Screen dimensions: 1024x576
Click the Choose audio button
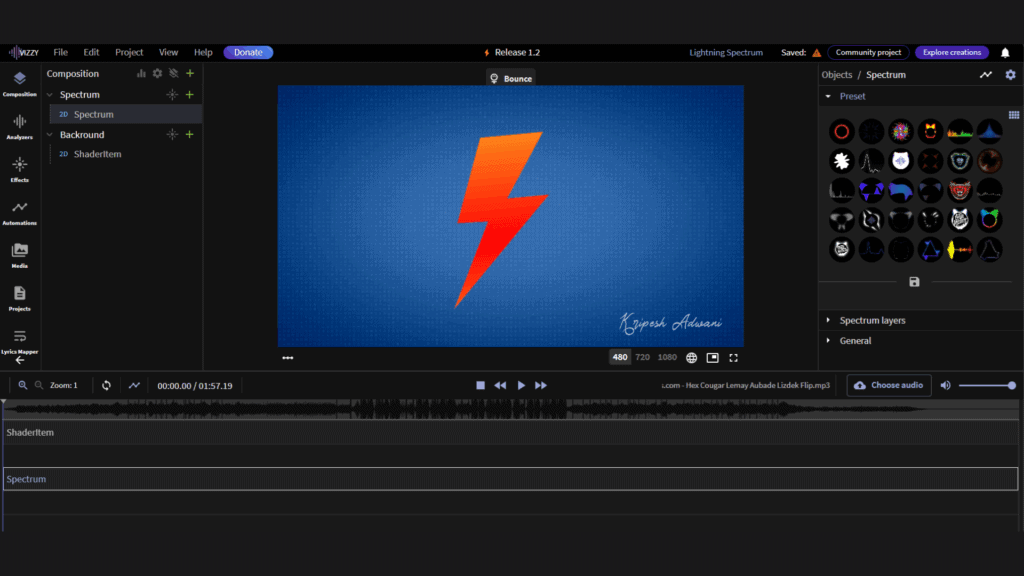pyautogui.click(x=889, y=385)
